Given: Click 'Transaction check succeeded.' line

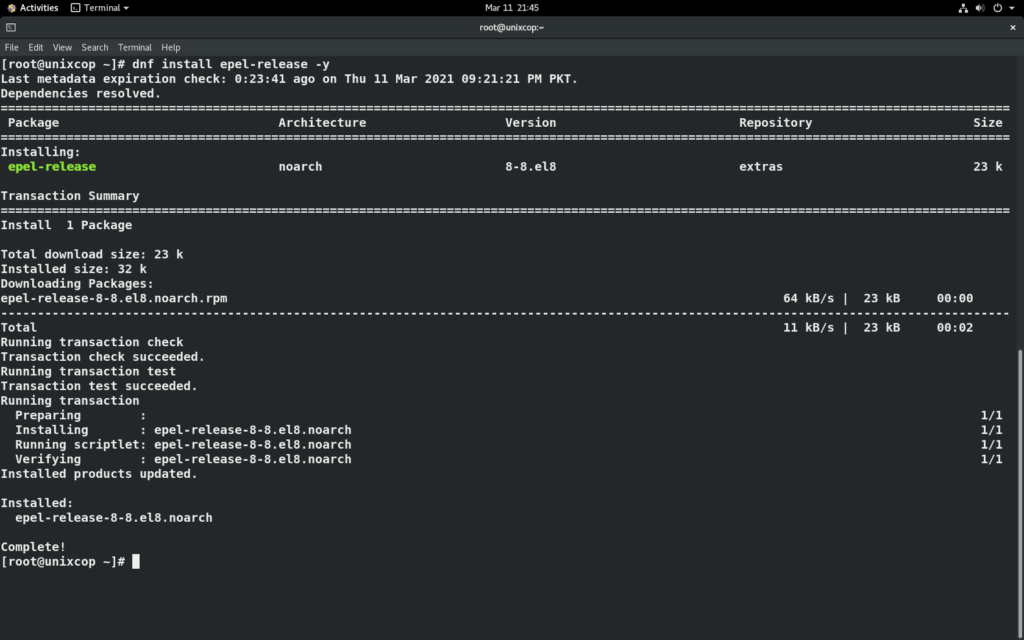Looking at the screenshot, I should pyautogui.click(x=103, y=357).
